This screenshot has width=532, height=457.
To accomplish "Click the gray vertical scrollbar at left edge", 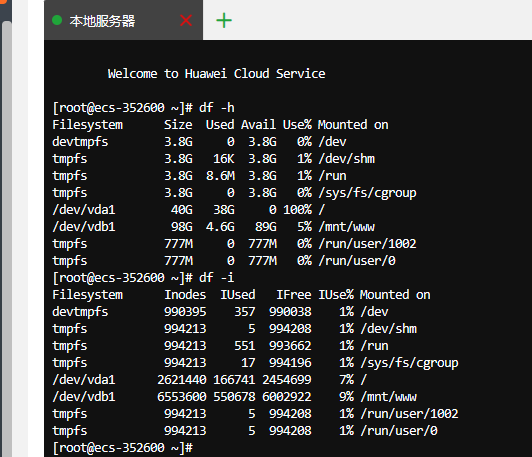I will coord(6,237).
